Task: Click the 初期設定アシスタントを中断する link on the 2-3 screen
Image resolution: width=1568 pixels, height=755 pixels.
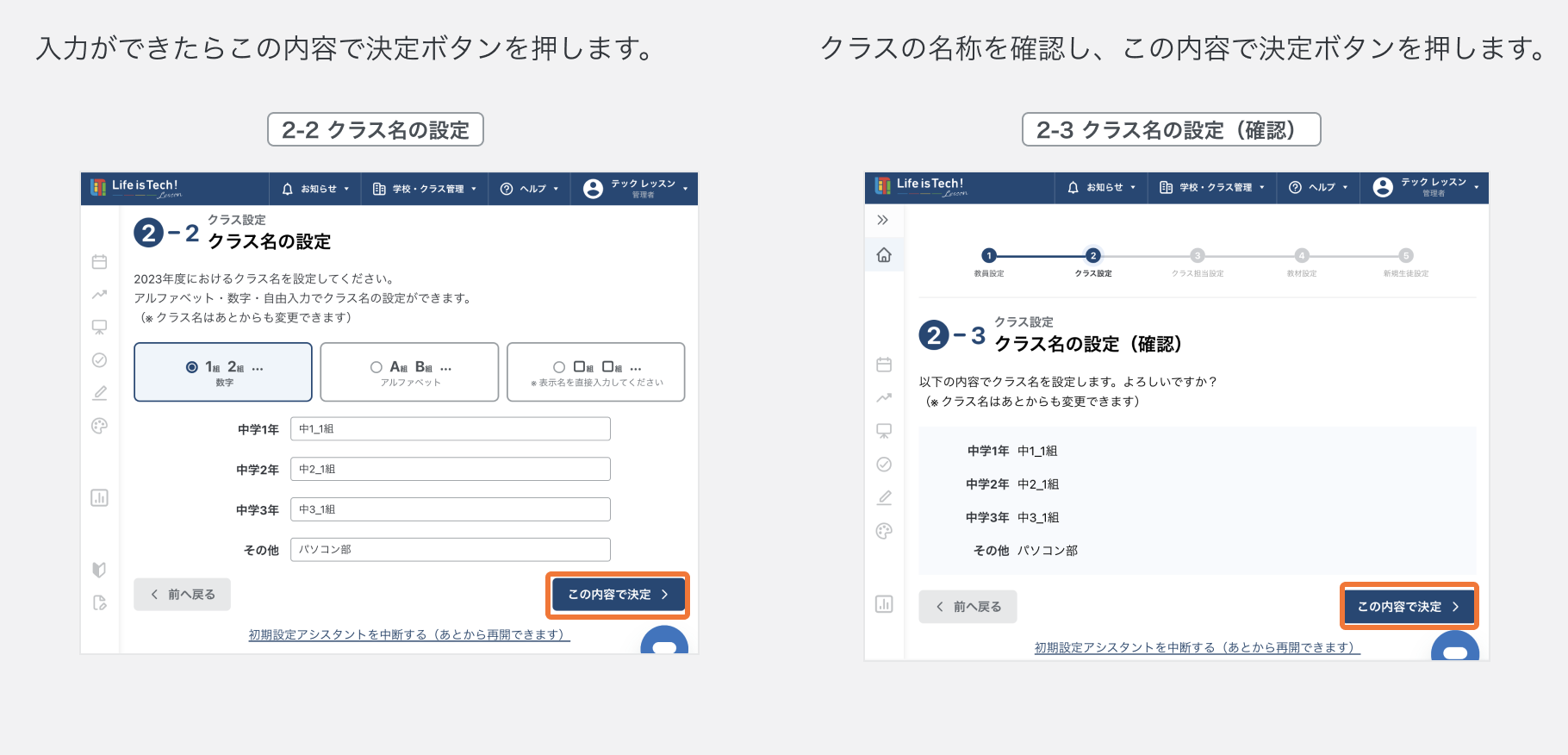Action: click(x=1197, y=647)
